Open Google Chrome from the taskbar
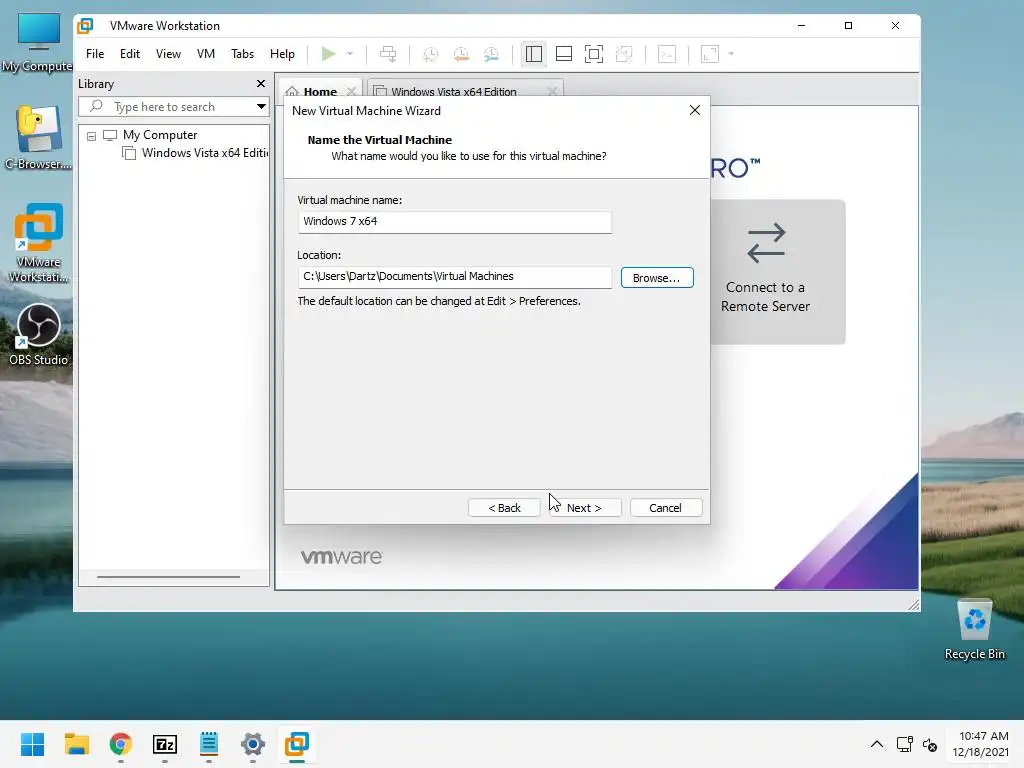The height and width of the screenshot is (768, 1024). 121,744
